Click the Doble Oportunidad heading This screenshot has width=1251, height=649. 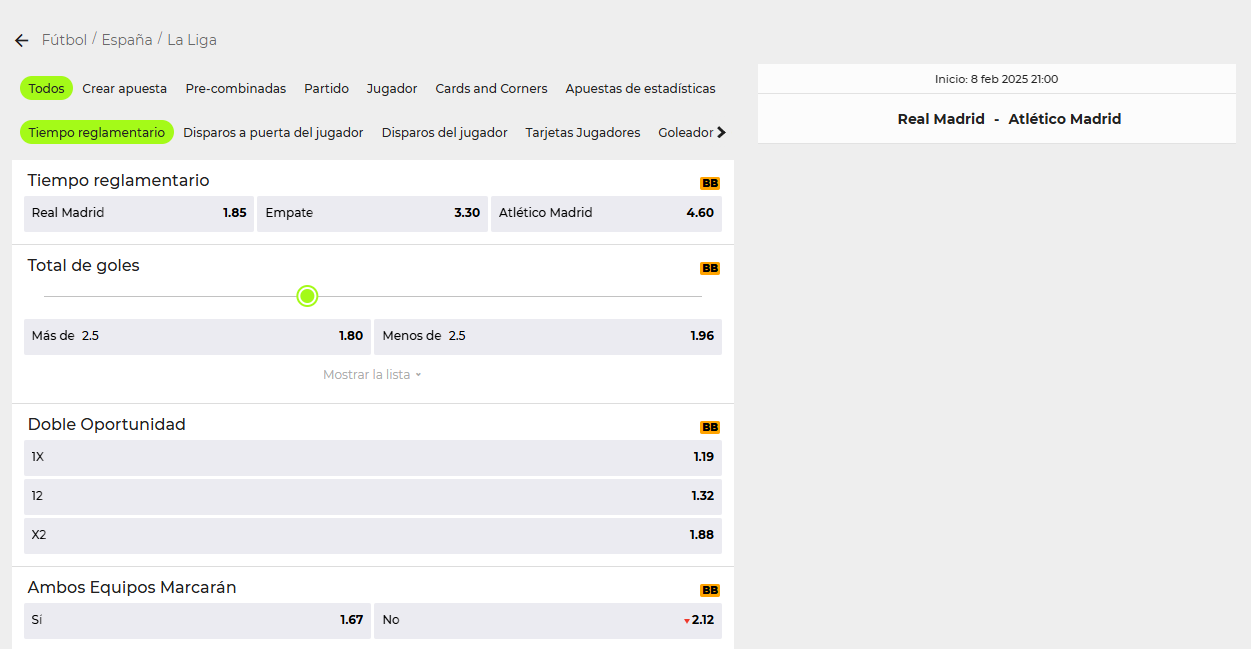coord(106,425)
